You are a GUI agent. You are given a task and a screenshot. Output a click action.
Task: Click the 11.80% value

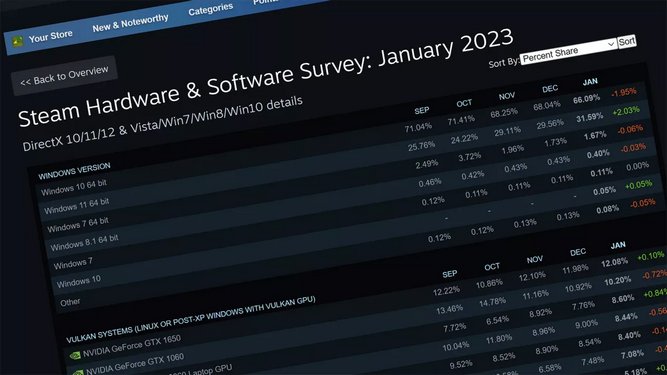click(x=499, y=339)
